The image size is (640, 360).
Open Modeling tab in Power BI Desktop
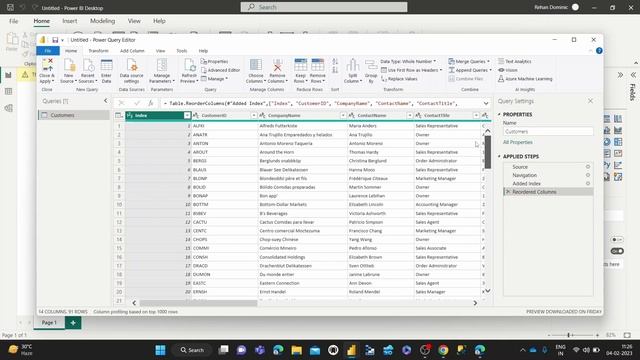coord(102,21)
